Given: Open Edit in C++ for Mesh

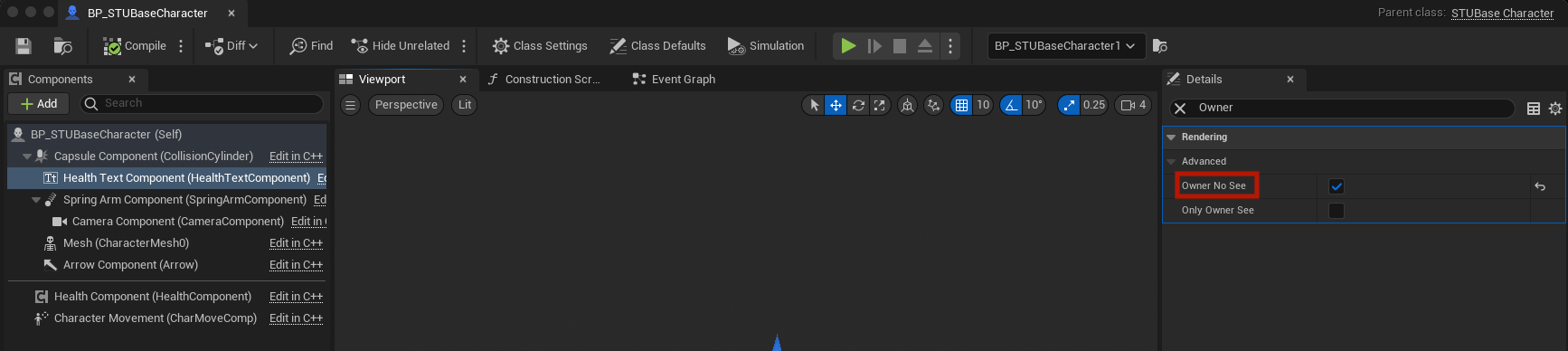Looking at the screenshot, I should 296,243.
